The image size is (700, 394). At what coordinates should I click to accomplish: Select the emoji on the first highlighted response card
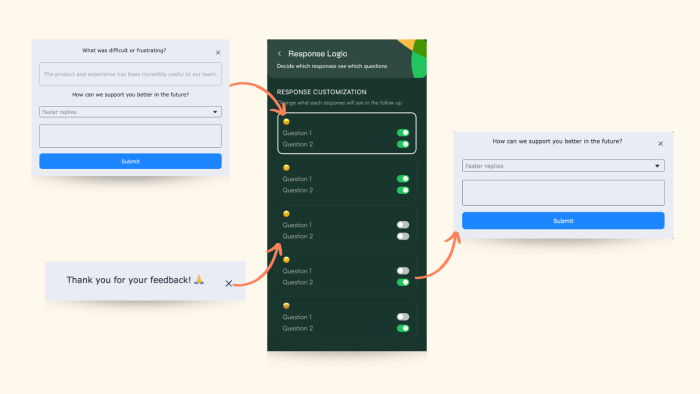tap(287, 121)
